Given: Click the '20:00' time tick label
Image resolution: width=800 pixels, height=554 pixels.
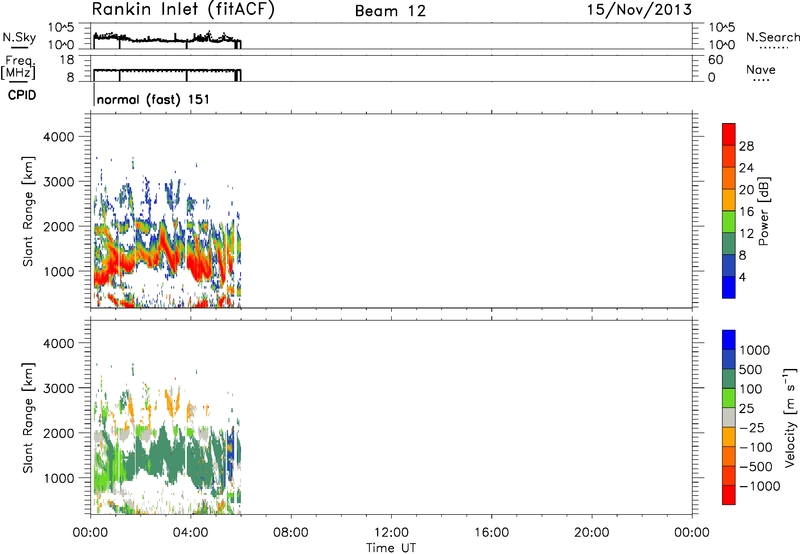Looking at the screenshot, I should click(x=592, y=533).
